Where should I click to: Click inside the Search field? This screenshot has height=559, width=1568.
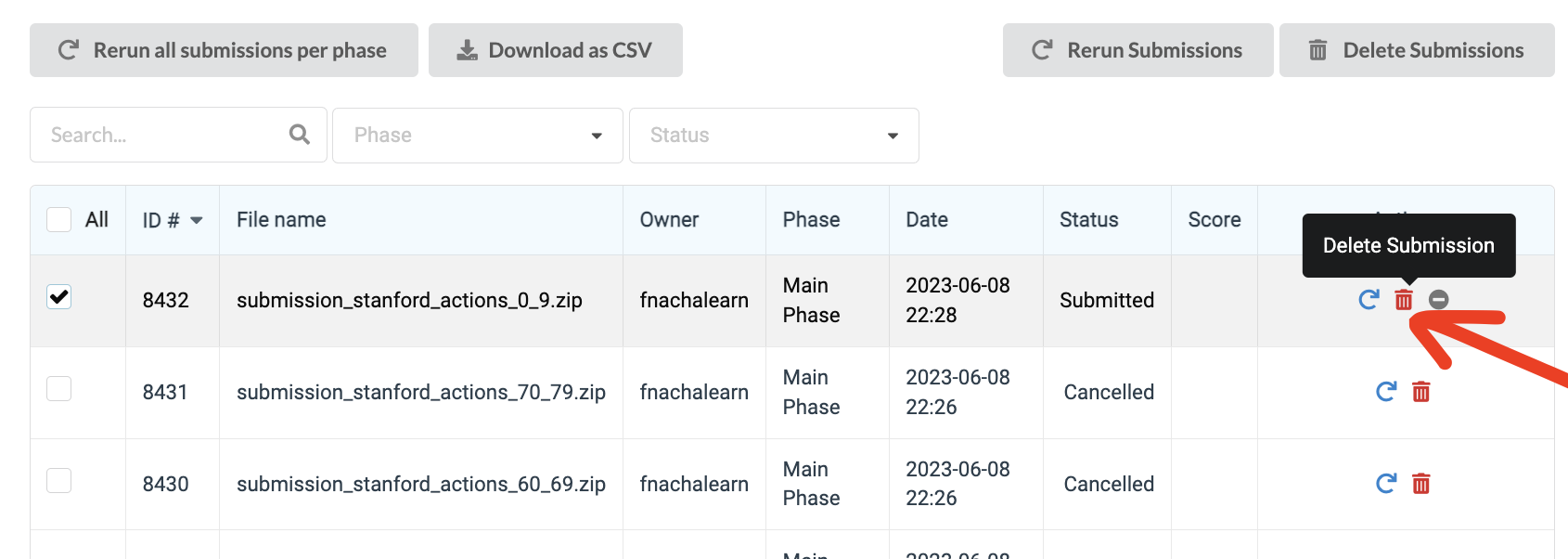(148, 135)
